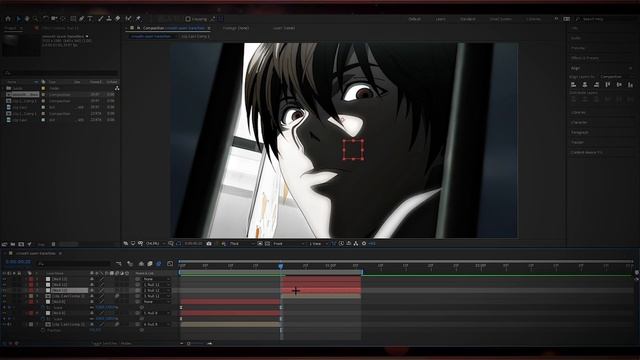The width and height of the screenshot is (640, 360).
Task: Select the Rotation tool
Action: pyautogui.click(x=45, y=19)
